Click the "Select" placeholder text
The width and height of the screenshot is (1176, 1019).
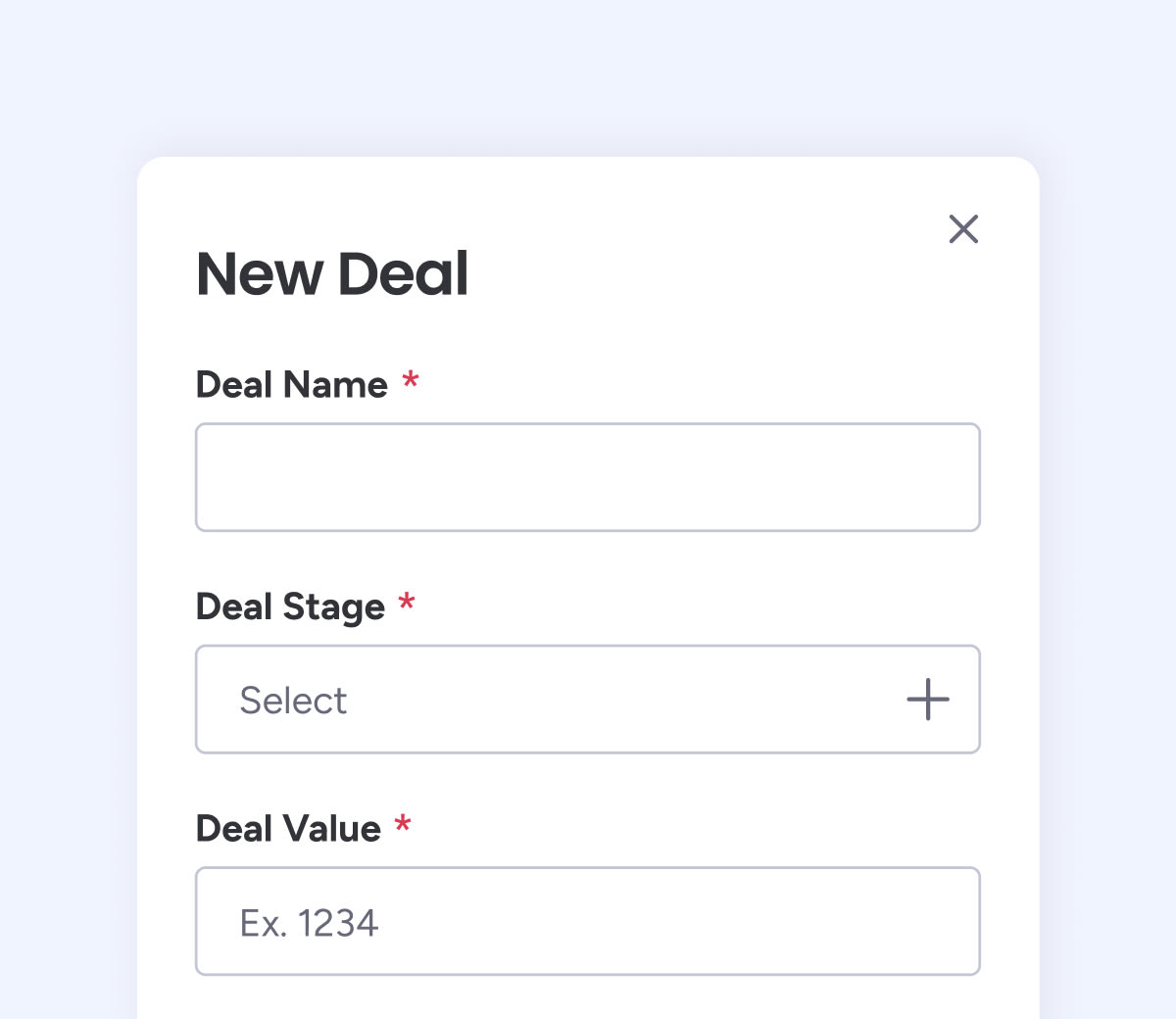[293, 701]
